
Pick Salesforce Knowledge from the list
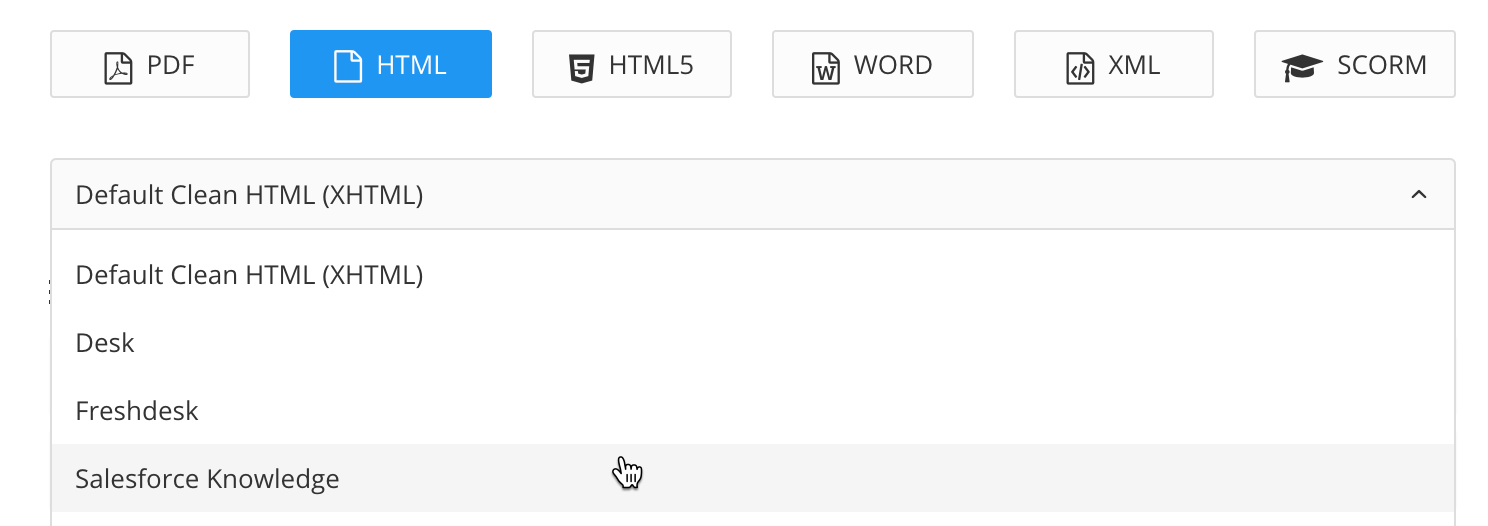pyautogui.click(x=207, y=479)
